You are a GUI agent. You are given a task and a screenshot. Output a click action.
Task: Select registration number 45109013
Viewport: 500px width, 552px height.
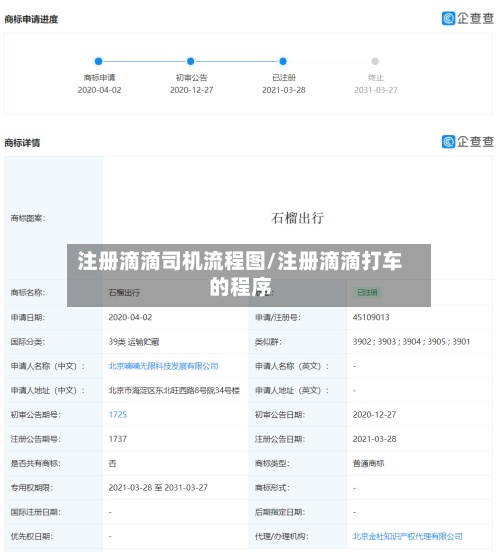[x=371, y=318]
